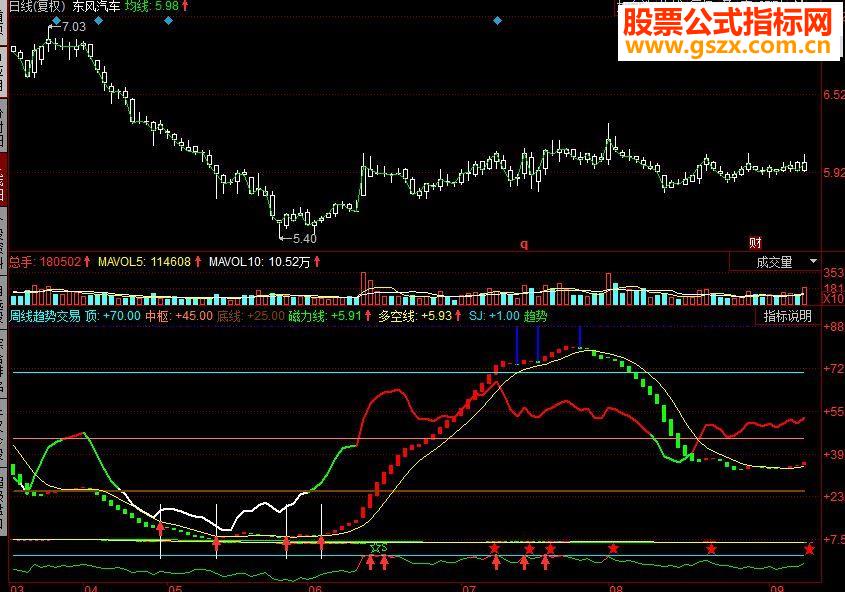Click the 6.52 price axis label

(x=834, y=95)
